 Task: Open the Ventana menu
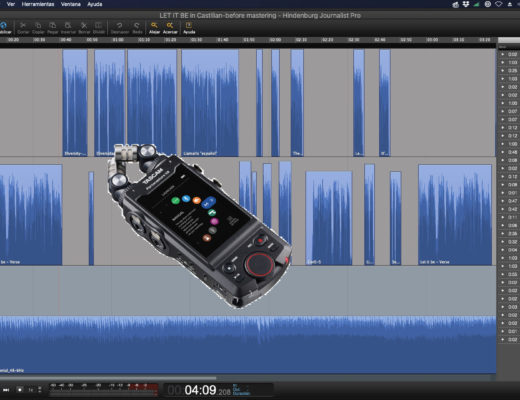coord(71,4)
